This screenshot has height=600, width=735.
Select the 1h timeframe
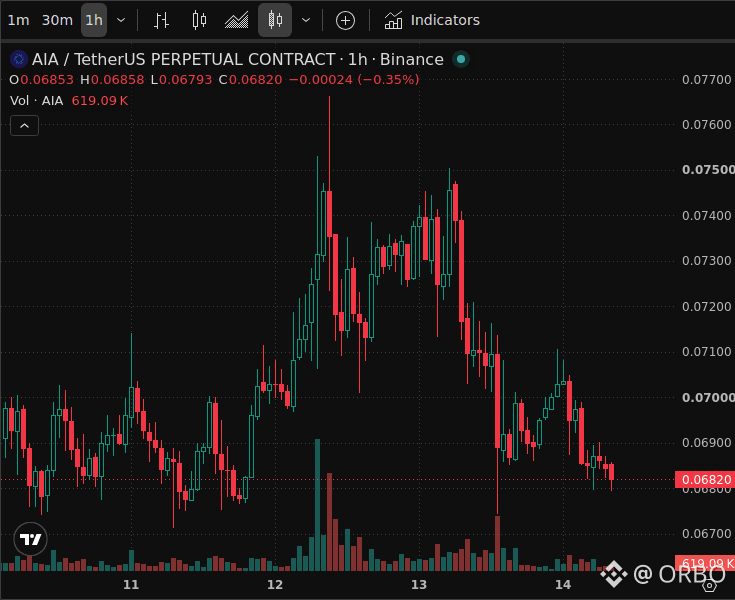tap(94, 20)
